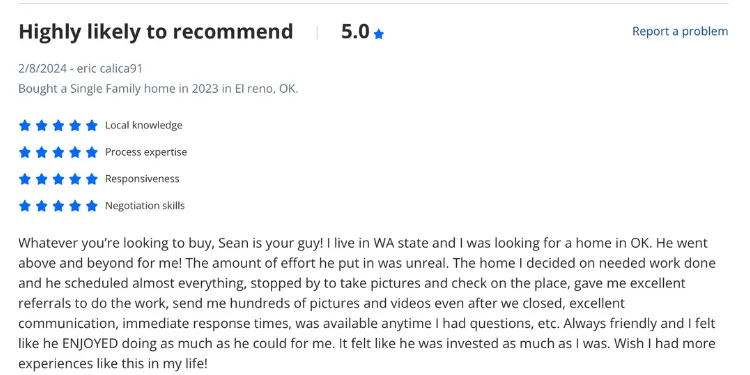Click the Report a problem link

(x=680, y=31)
